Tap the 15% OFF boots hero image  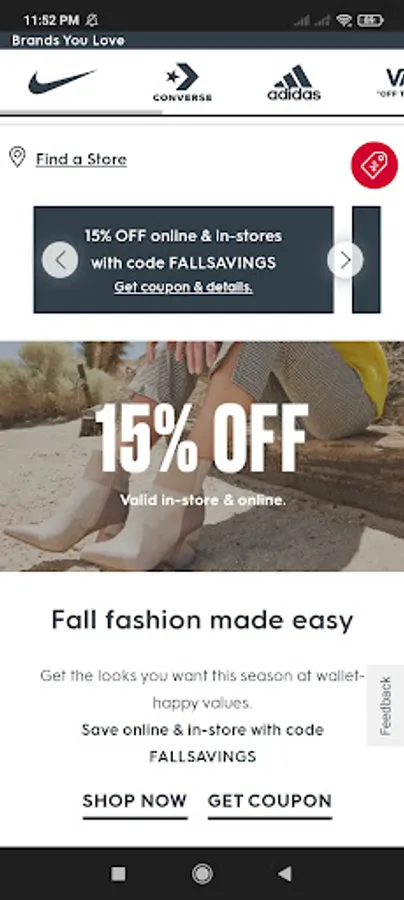(202, 456)
